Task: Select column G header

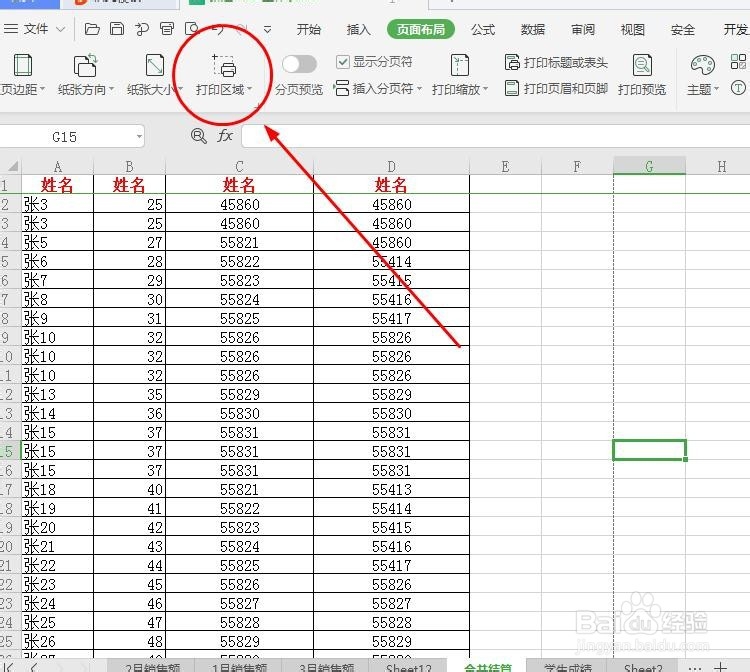Action: pyautogui.click(x=649, y=166)
